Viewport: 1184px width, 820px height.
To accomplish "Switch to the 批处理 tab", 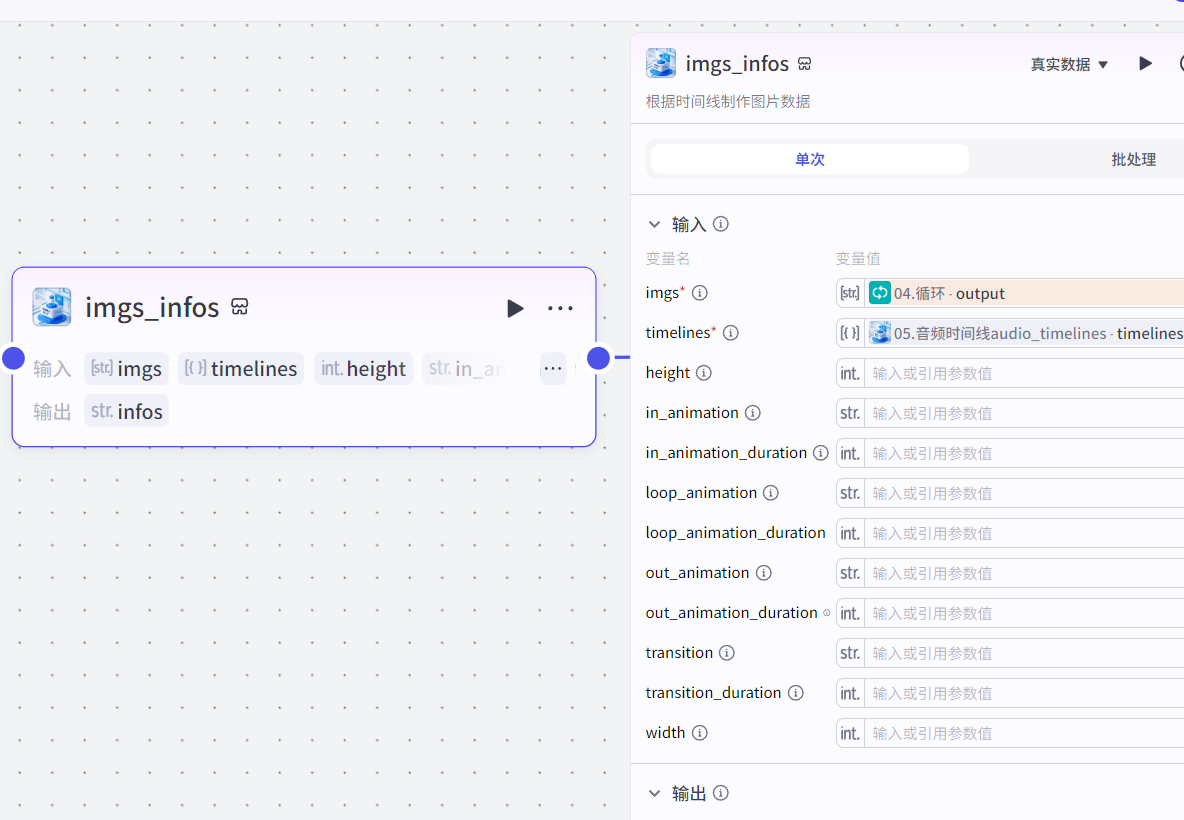I will pyautogui.click(x=1133, y=159).
